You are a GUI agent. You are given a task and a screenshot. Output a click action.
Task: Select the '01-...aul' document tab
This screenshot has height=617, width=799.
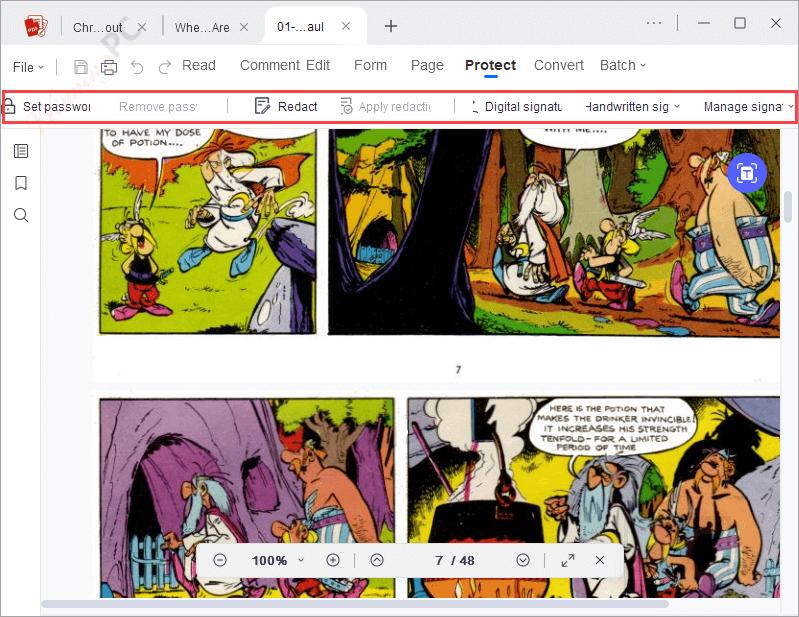pos(300,26)
